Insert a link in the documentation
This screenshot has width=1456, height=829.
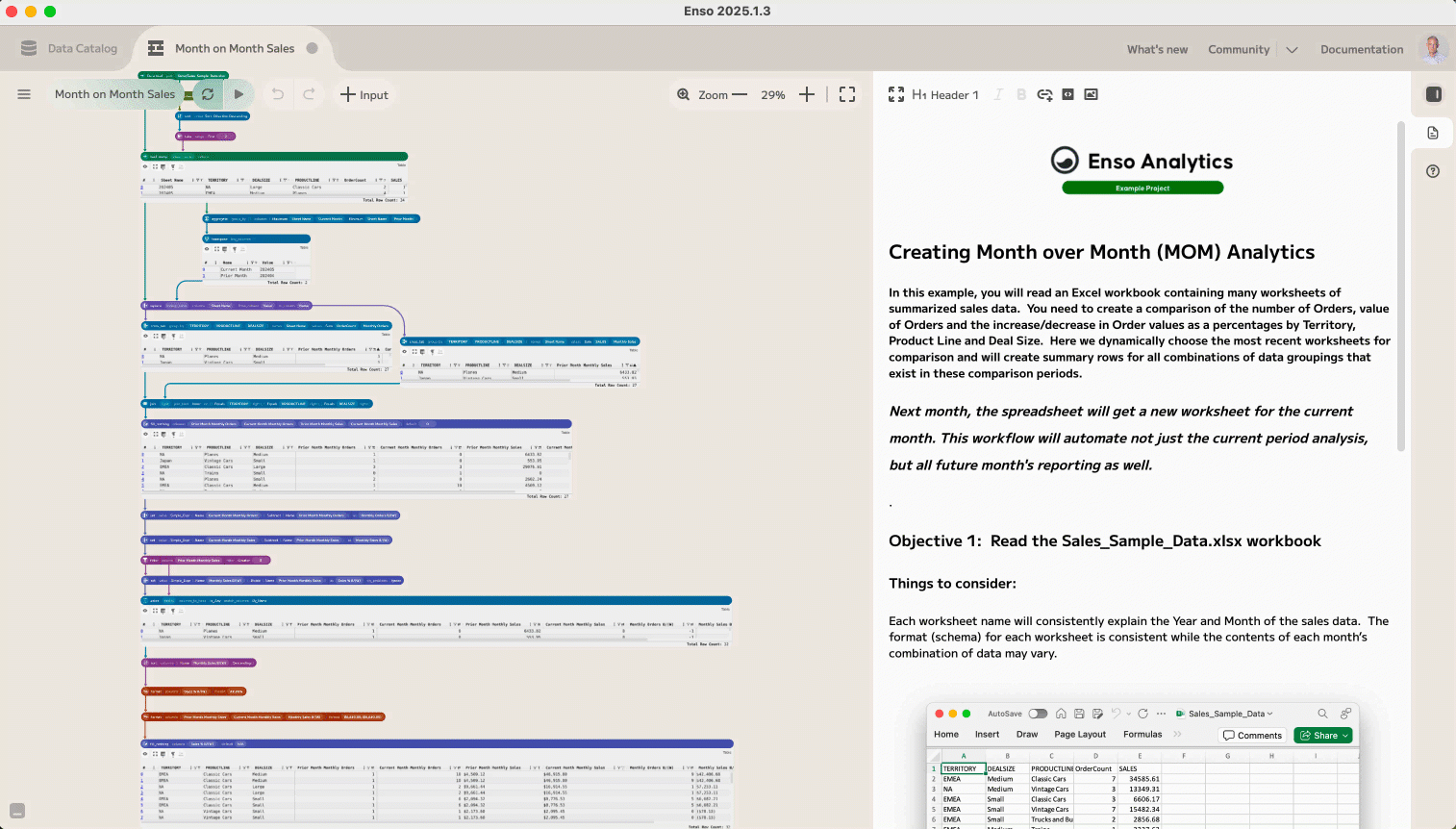[1044, 94]
